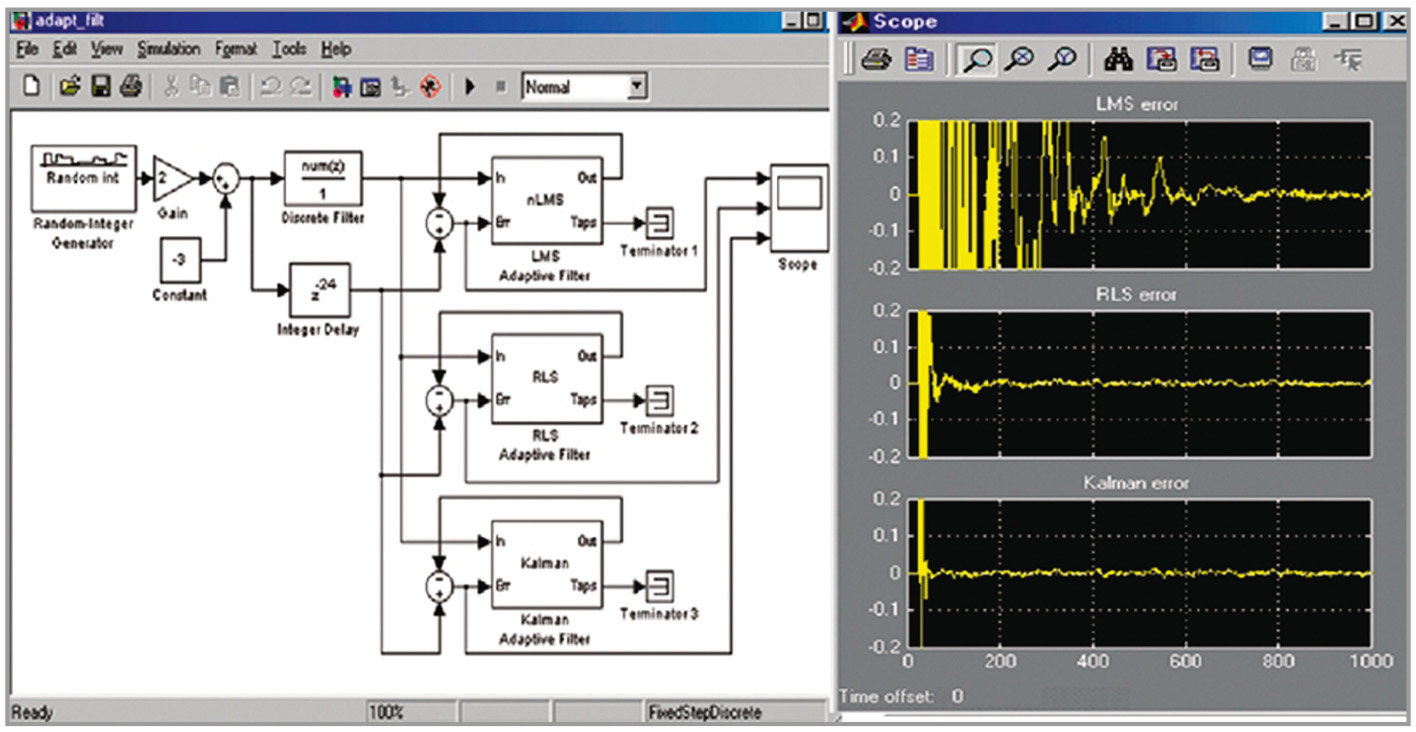1416x732 pixels.
Task: Print the Scope window plots
Action: coord(877,60)
